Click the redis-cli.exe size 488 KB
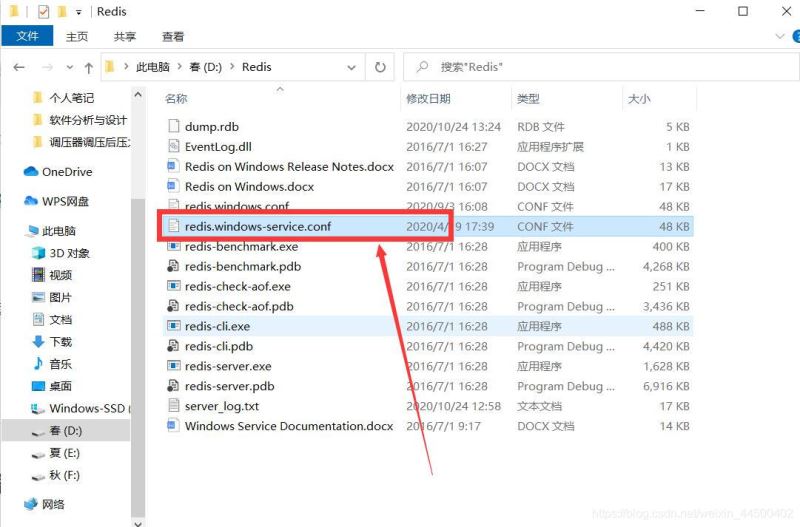The height and width of the screenshot is (527, 800). click(x=671, y=326)
